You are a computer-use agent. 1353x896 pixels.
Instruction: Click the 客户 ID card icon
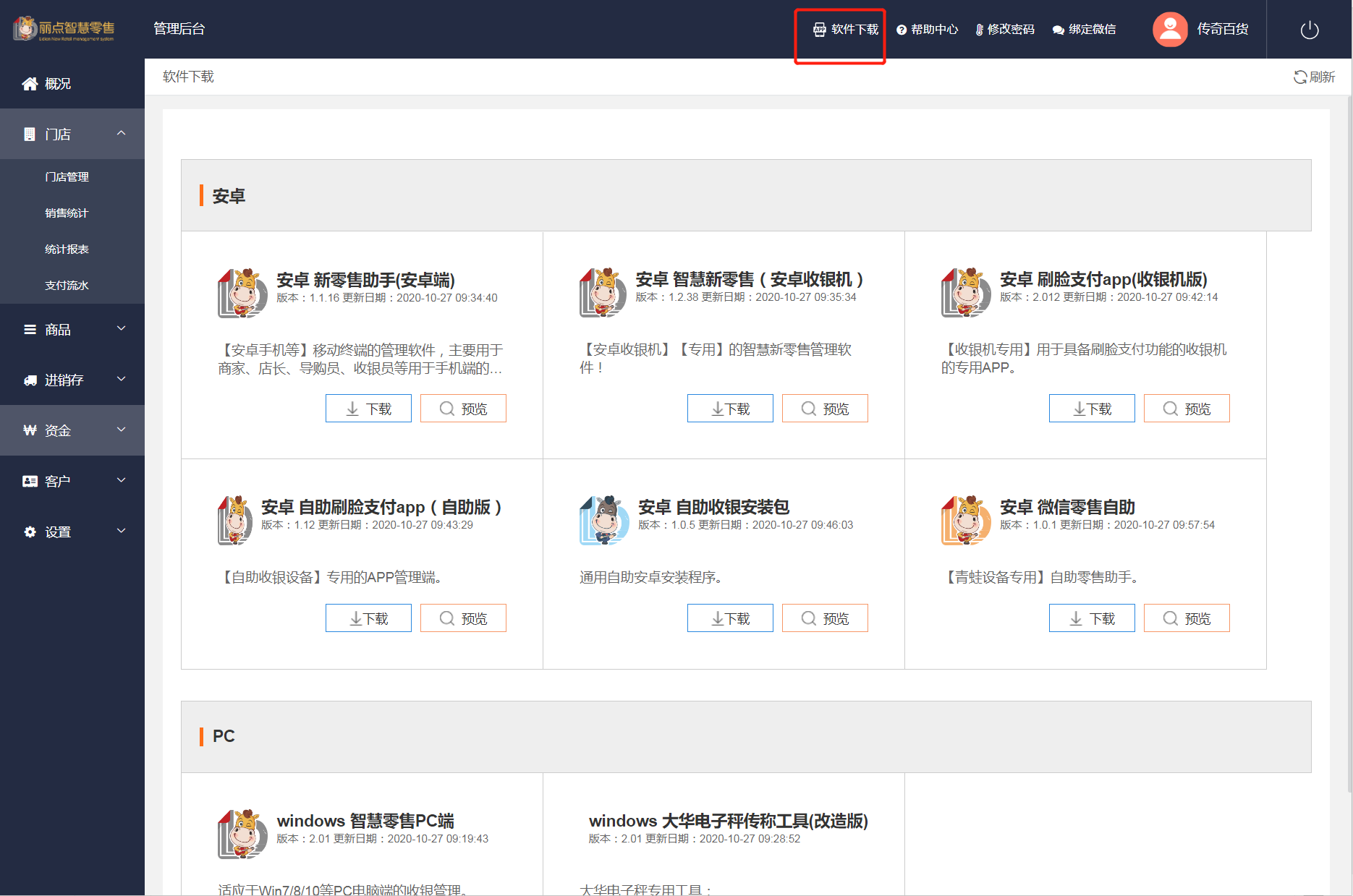coord(30,482)
